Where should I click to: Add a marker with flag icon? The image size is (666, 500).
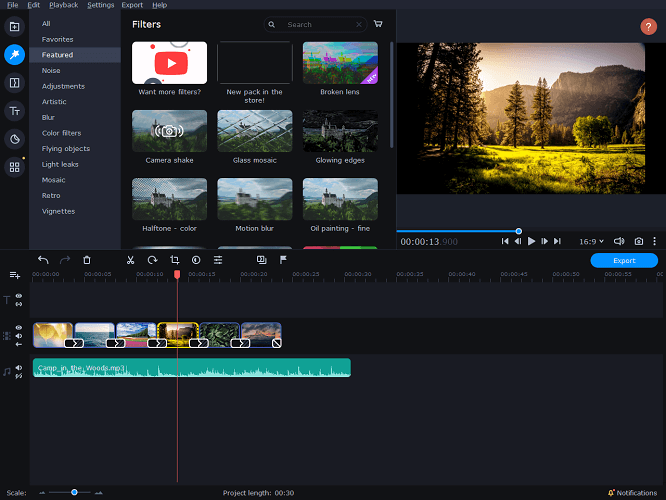283,260
